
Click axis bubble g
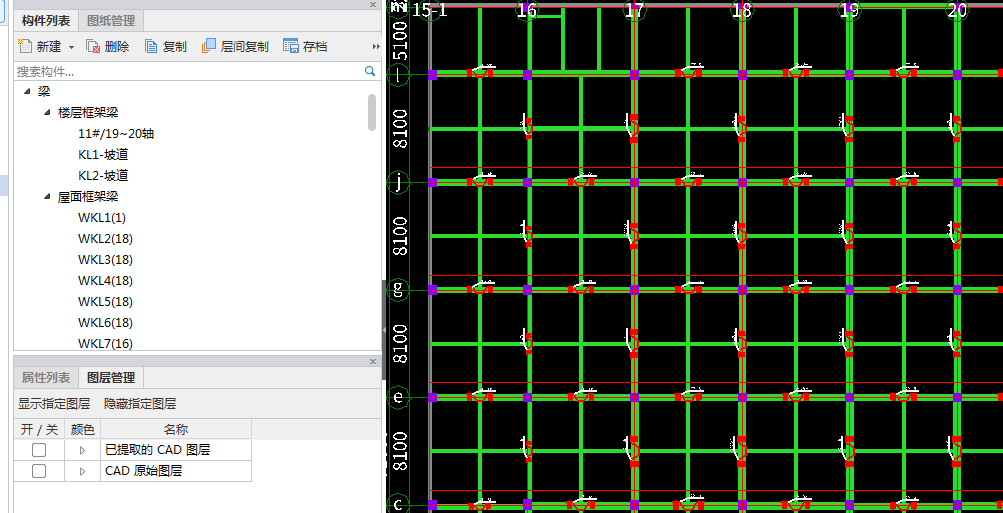399,290
